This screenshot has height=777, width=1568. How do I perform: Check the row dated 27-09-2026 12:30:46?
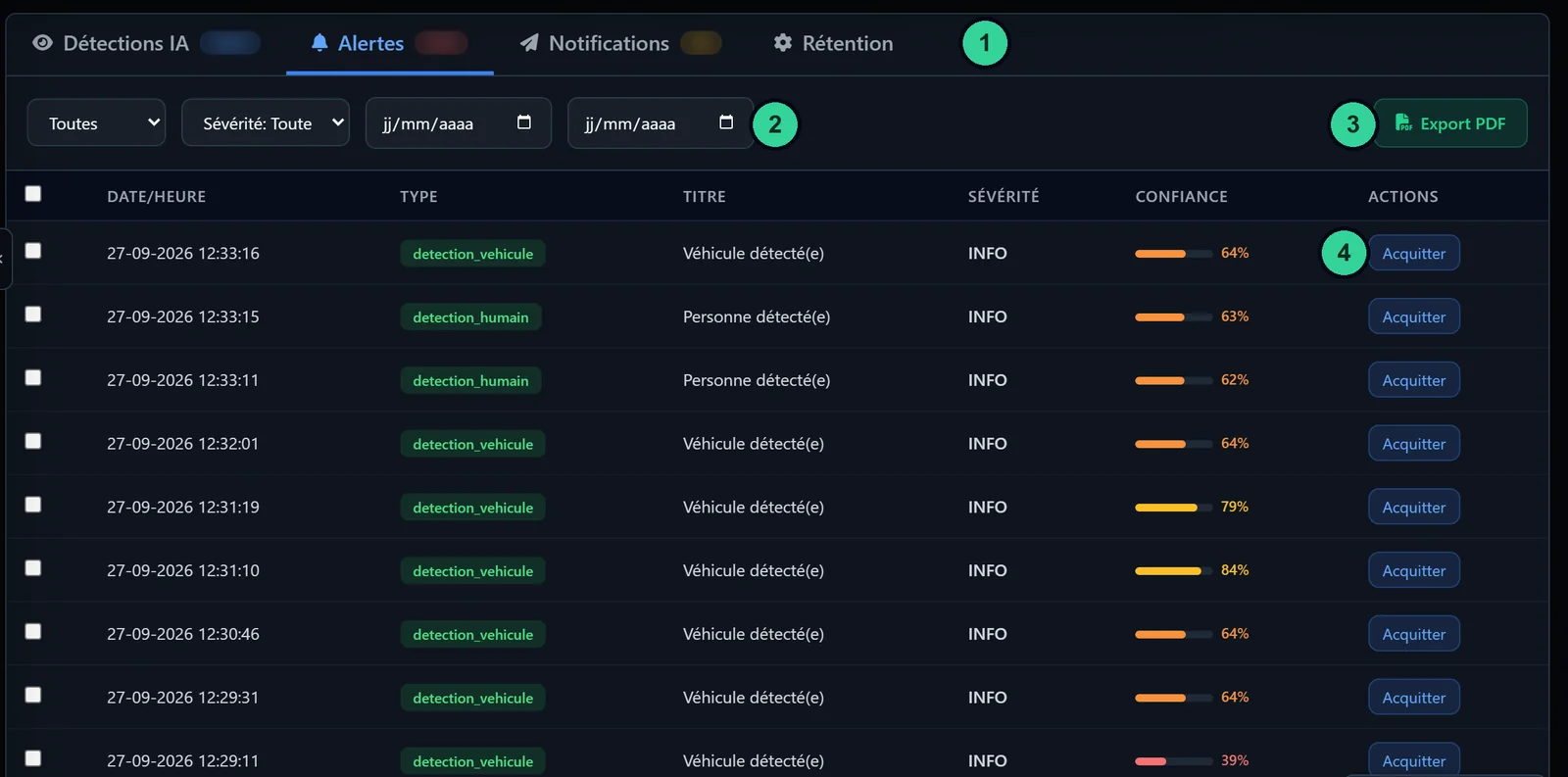(x=33, y=631)
